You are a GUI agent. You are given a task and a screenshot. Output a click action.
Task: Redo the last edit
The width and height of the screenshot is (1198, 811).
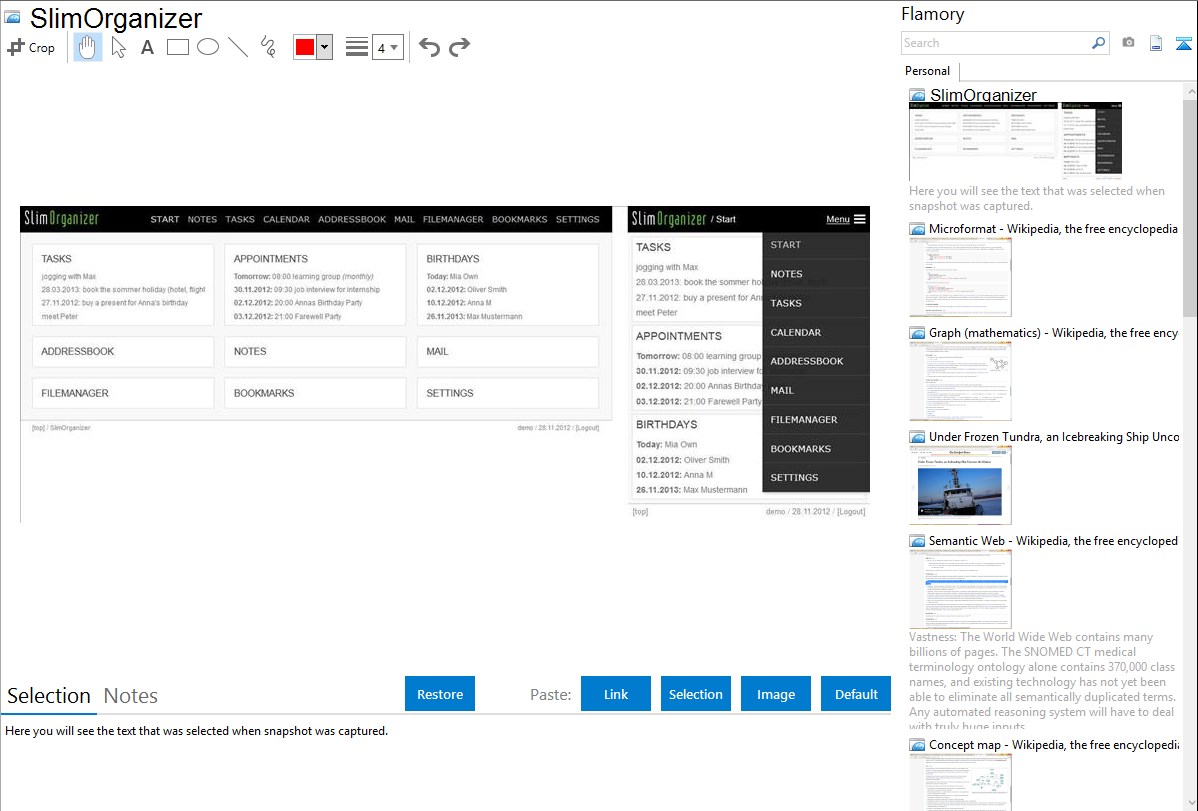pos(459,47)
